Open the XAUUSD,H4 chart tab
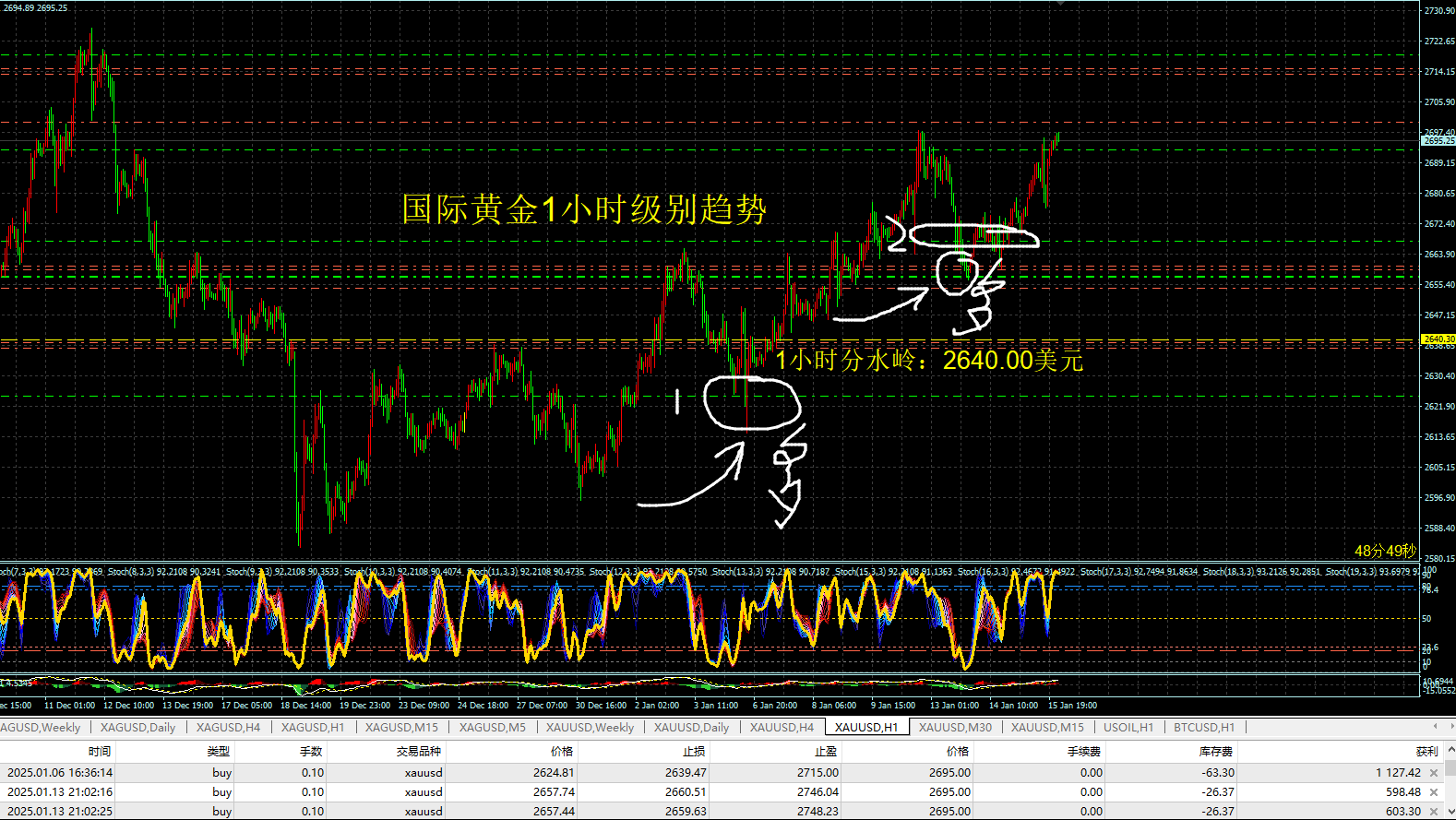Viewport: 1456px width, 820px height. (x=782, y=728)
